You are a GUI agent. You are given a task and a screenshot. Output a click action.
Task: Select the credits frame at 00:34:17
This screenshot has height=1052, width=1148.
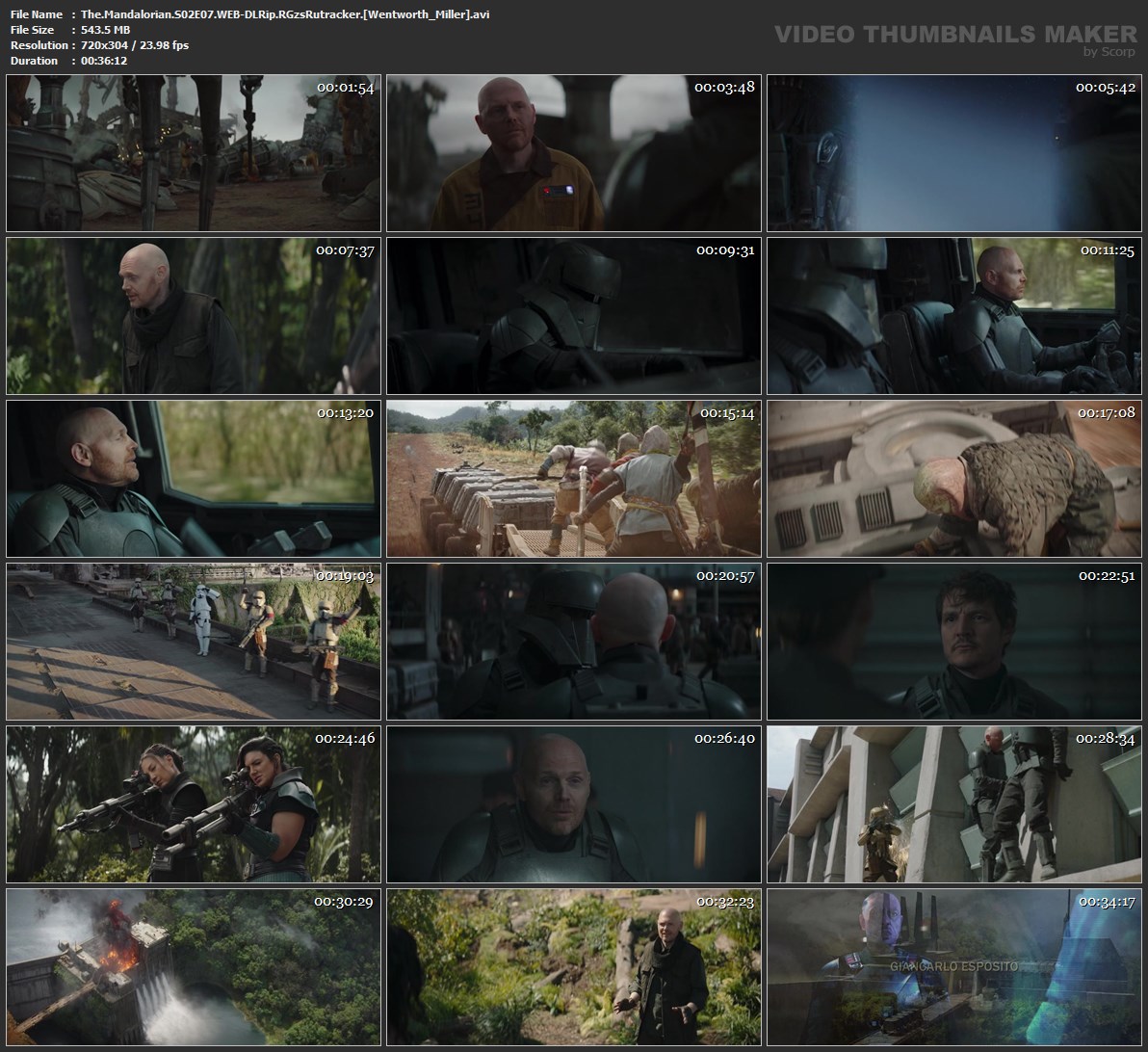[x=954, y=967]
